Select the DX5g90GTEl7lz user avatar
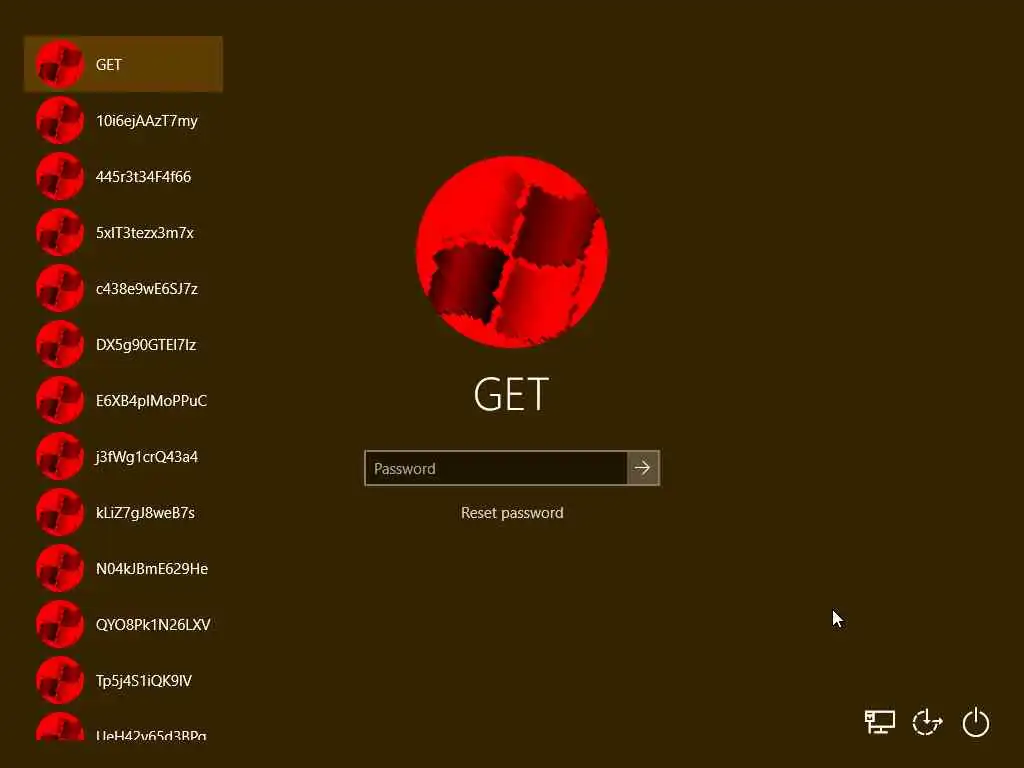 pos(59,344)
